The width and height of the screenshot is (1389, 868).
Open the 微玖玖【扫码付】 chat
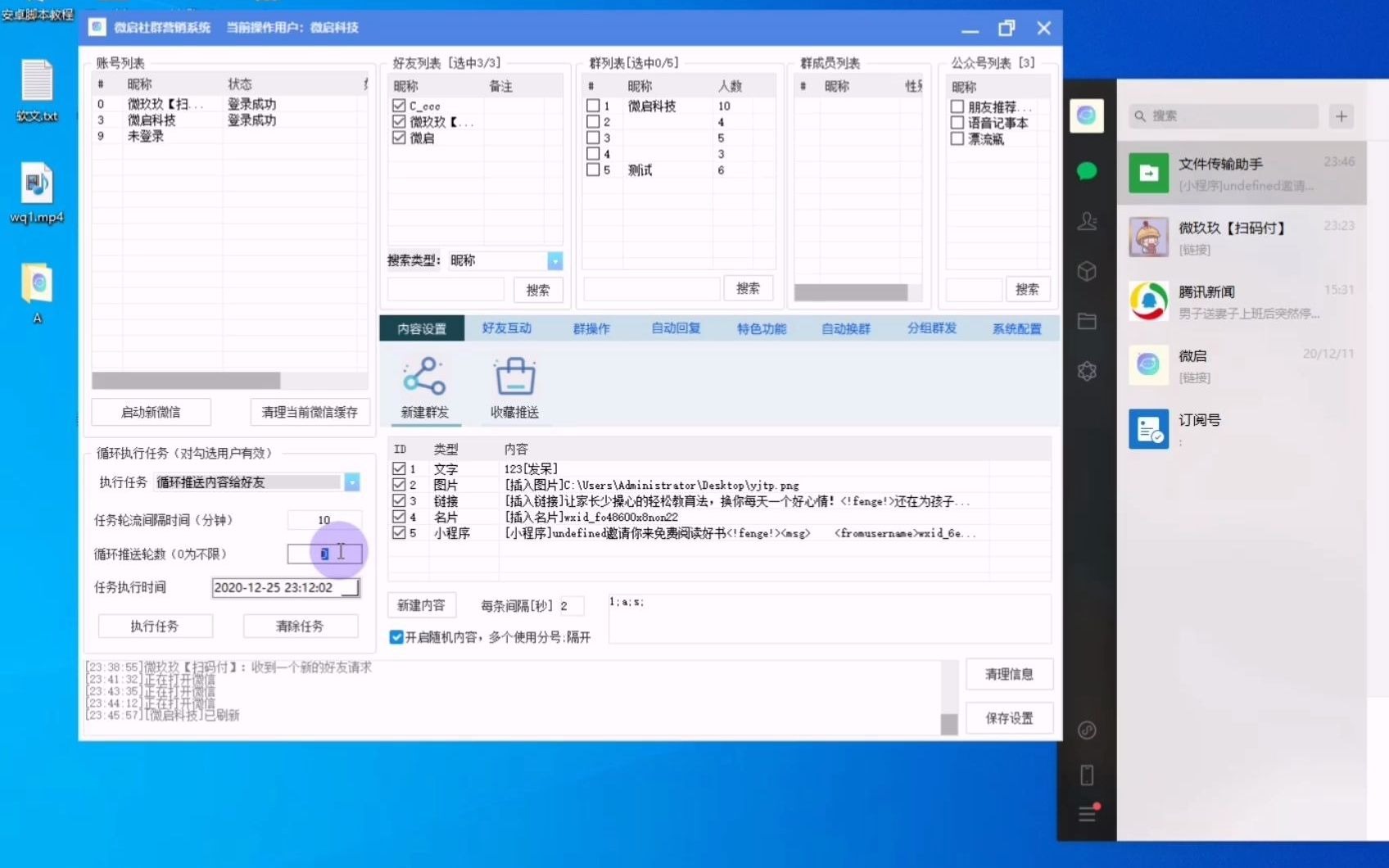1242,237
